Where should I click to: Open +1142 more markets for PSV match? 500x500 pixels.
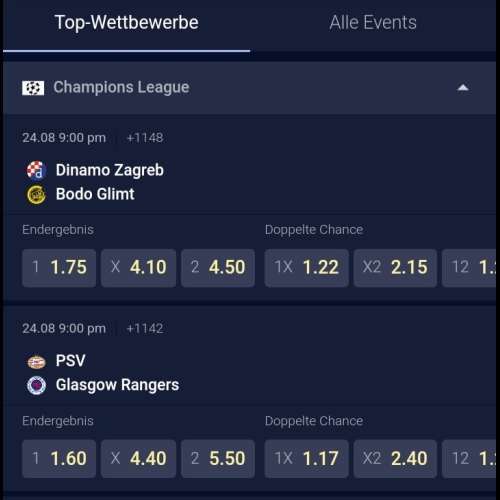pos(145,329)
